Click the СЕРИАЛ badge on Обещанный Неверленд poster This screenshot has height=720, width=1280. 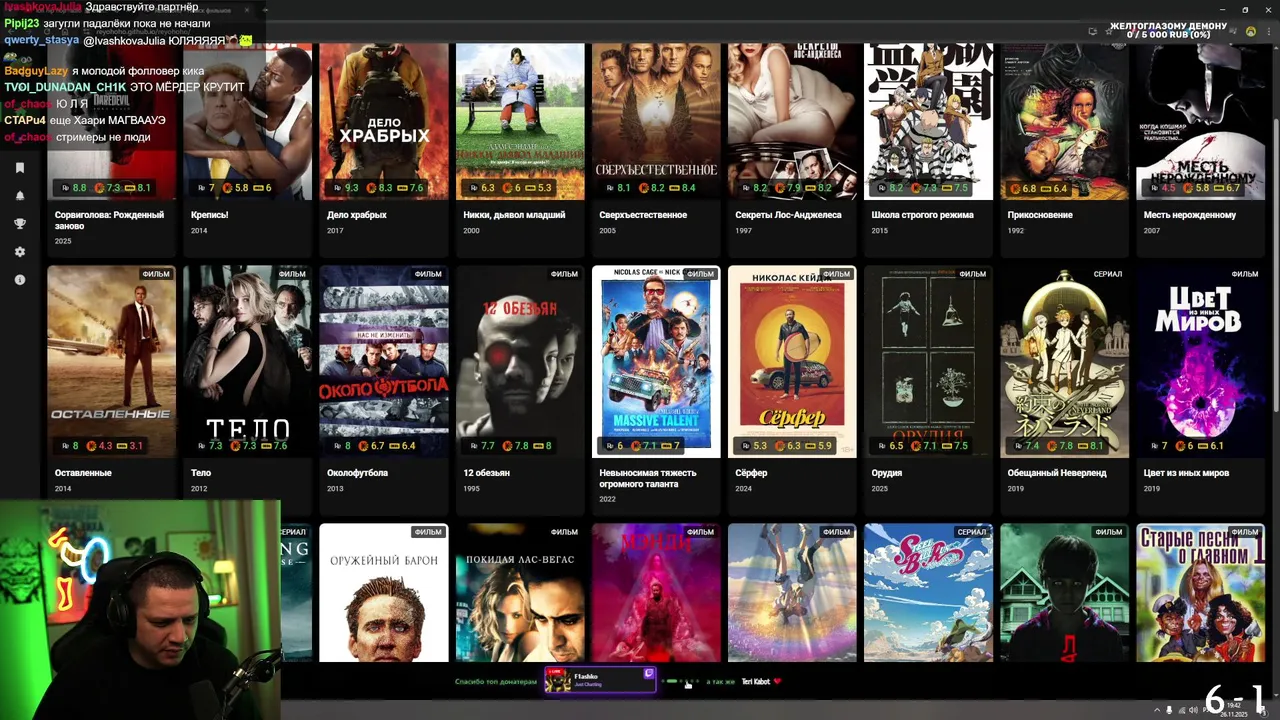pyautogui.click(x=1107, y=274)
